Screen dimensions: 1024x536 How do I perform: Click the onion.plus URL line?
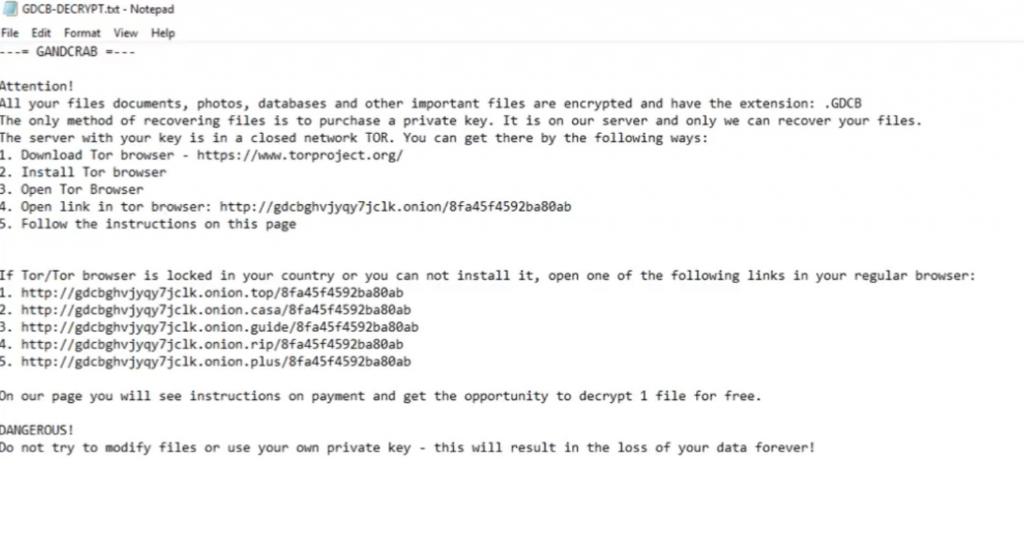215,361
